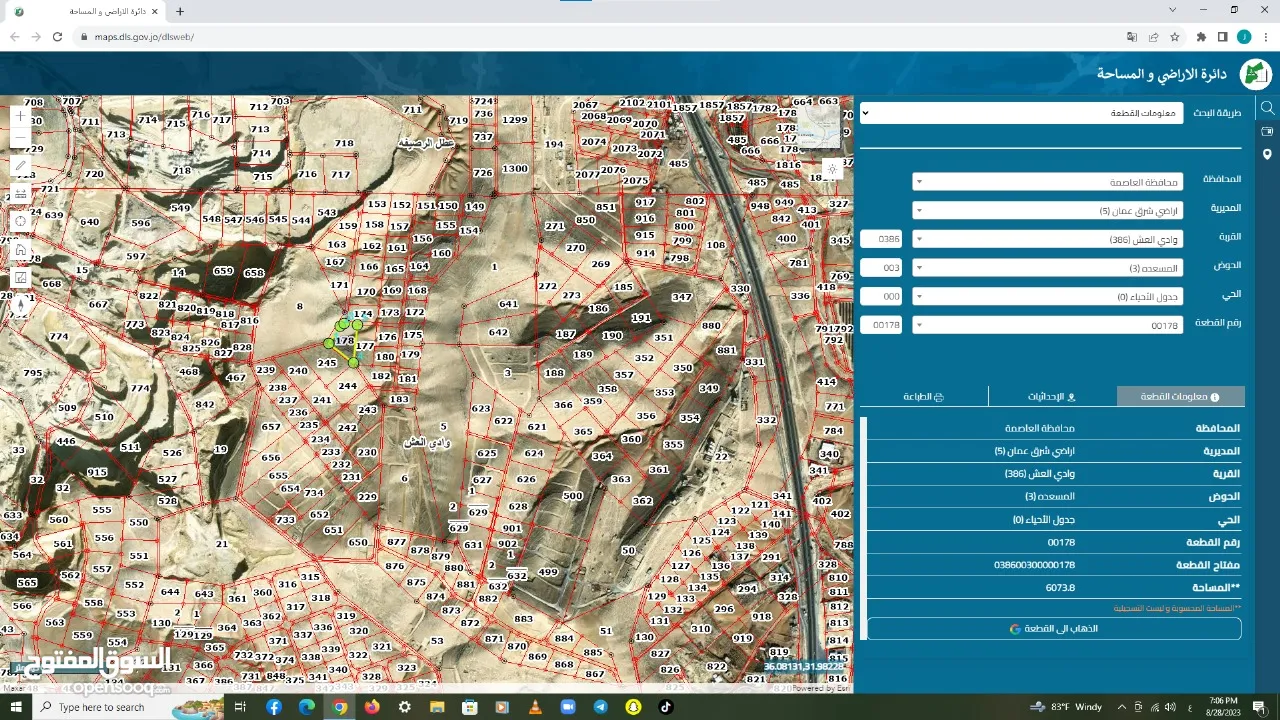Zoom in on the map
1280x720 pixels.
click(x=21, y=116)
